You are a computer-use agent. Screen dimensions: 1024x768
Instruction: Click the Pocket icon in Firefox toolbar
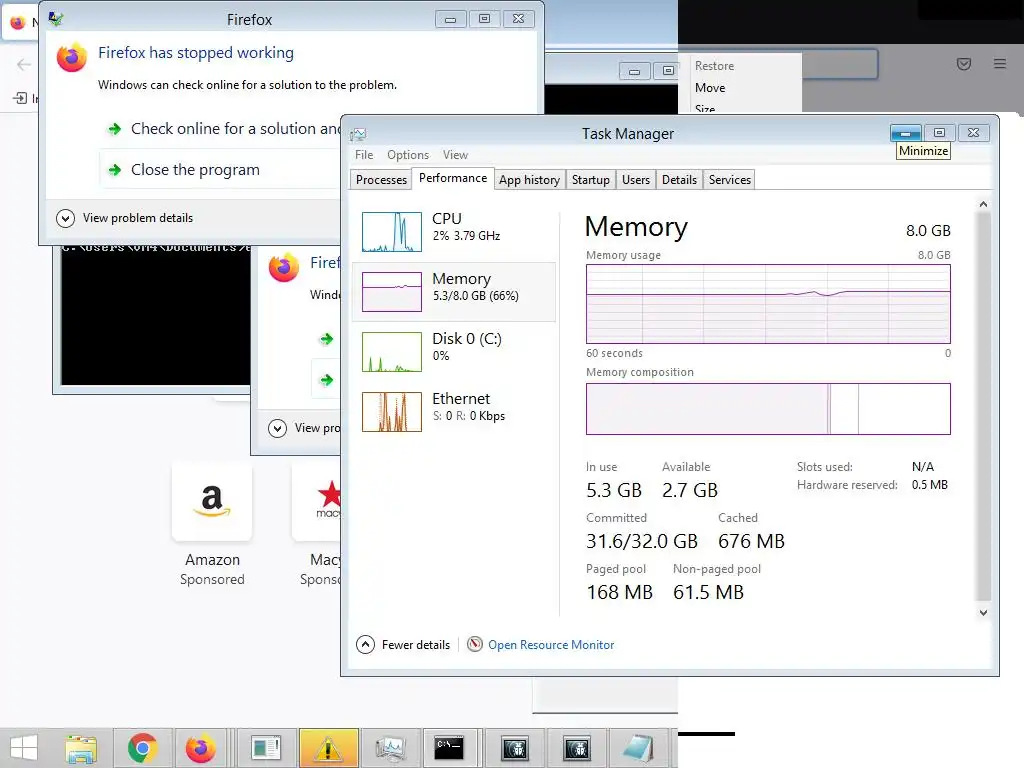(x=963, y=64)
